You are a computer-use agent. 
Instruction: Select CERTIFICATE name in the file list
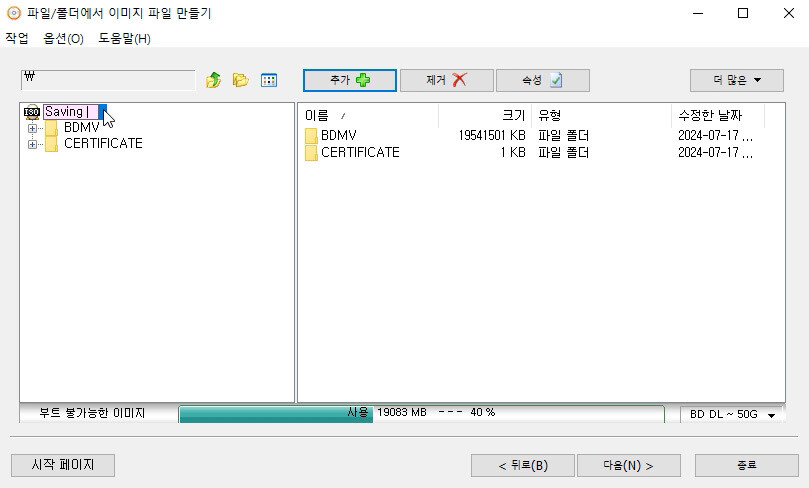click(360, 153)
